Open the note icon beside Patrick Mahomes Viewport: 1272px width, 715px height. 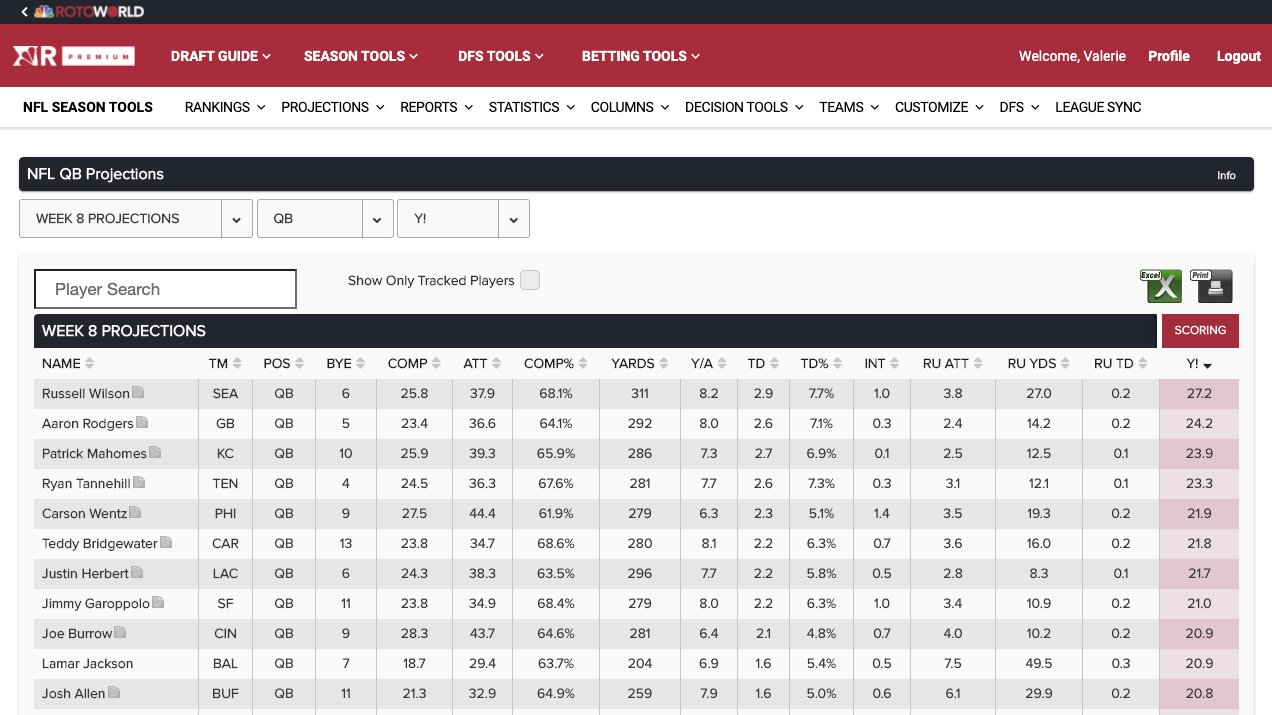point(155,453)
